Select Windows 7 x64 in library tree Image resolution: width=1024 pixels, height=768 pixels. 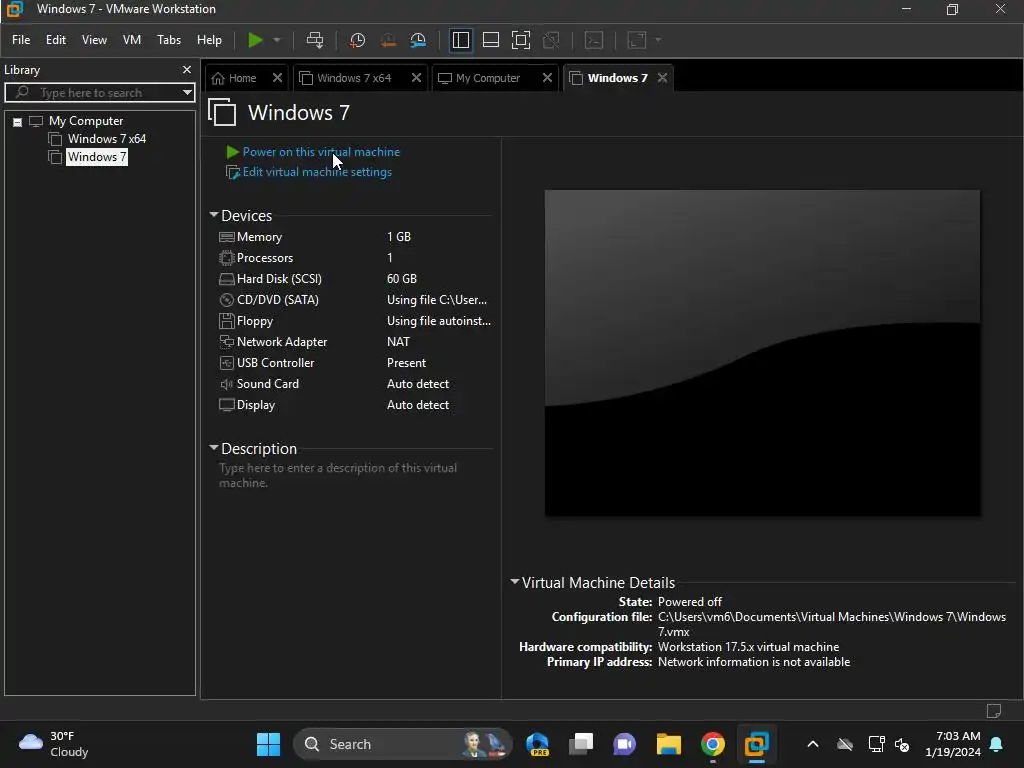[106, 138]
